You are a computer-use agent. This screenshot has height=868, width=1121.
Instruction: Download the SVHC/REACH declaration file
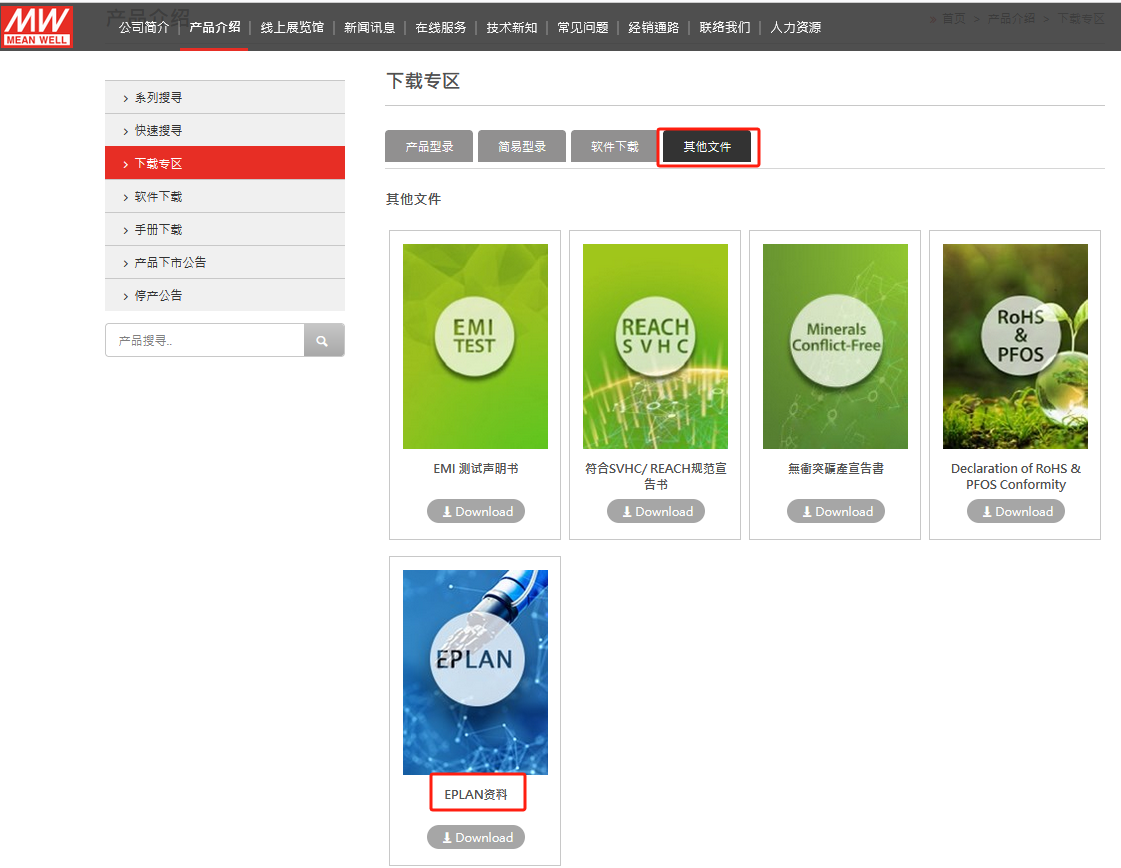[655, 512]
